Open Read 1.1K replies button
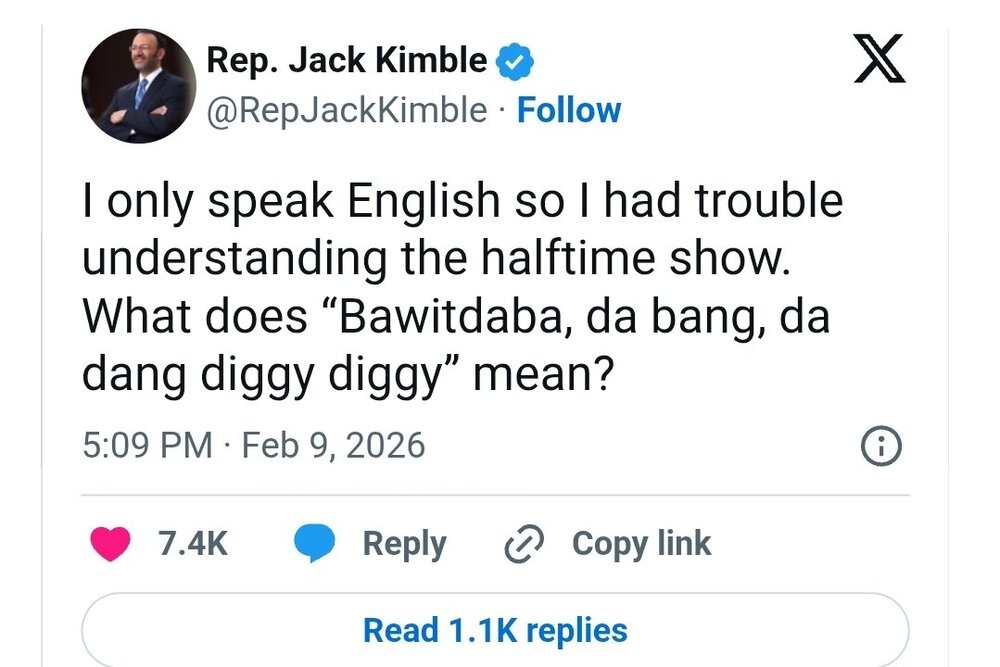Screen dimensions: 1000x667 [x=495, y=630]
